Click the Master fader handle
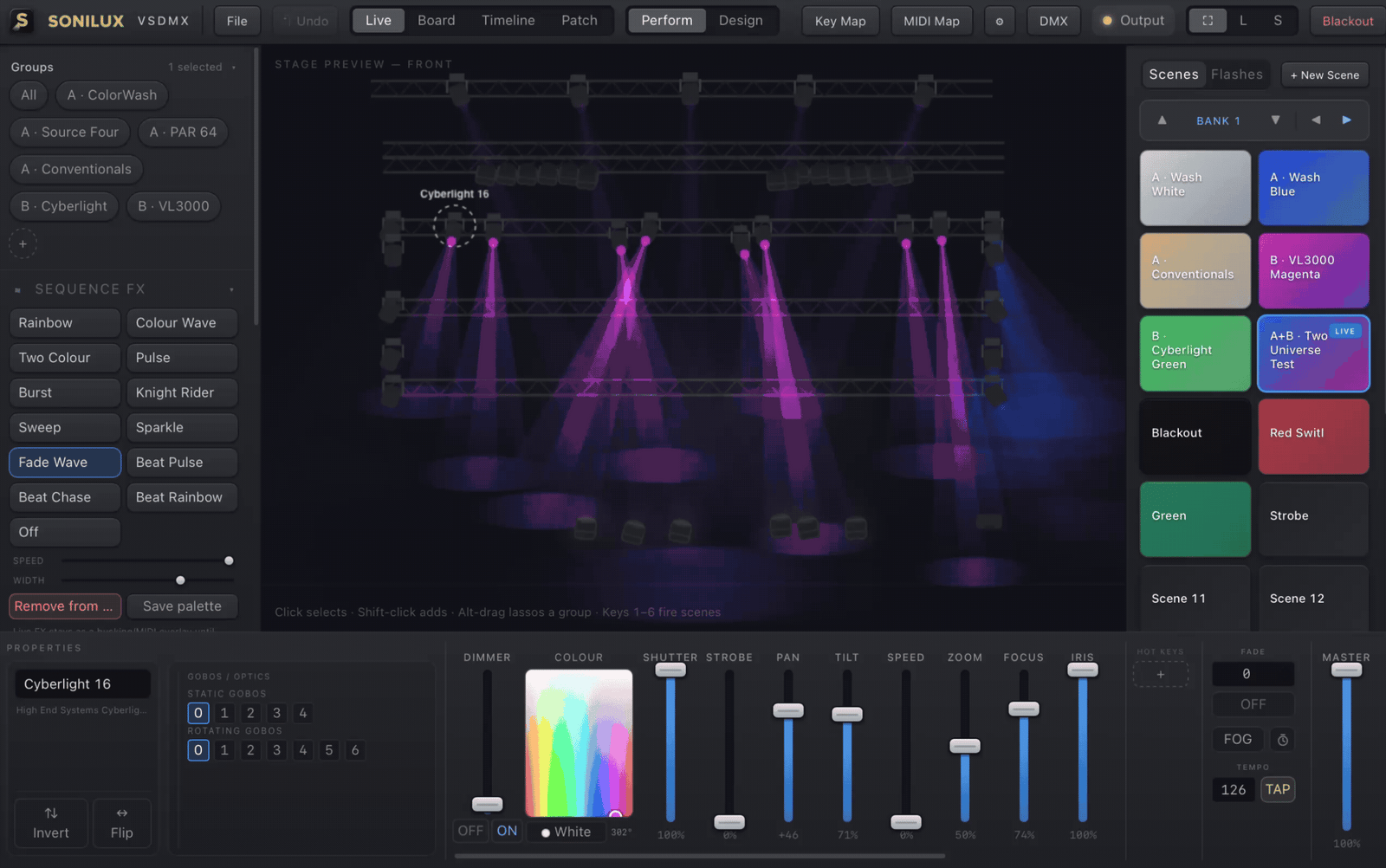Screen dimensions: 1386x868 tap(1346, 670)
